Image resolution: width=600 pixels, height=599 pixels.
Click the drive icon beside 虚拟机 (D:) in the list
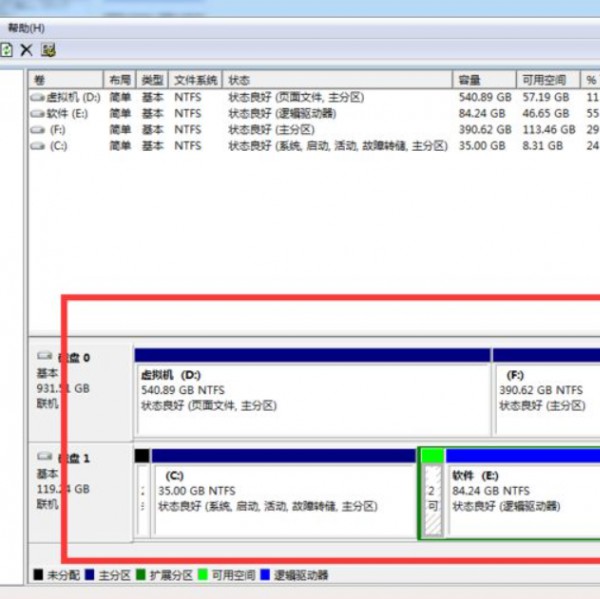[38, 98]
